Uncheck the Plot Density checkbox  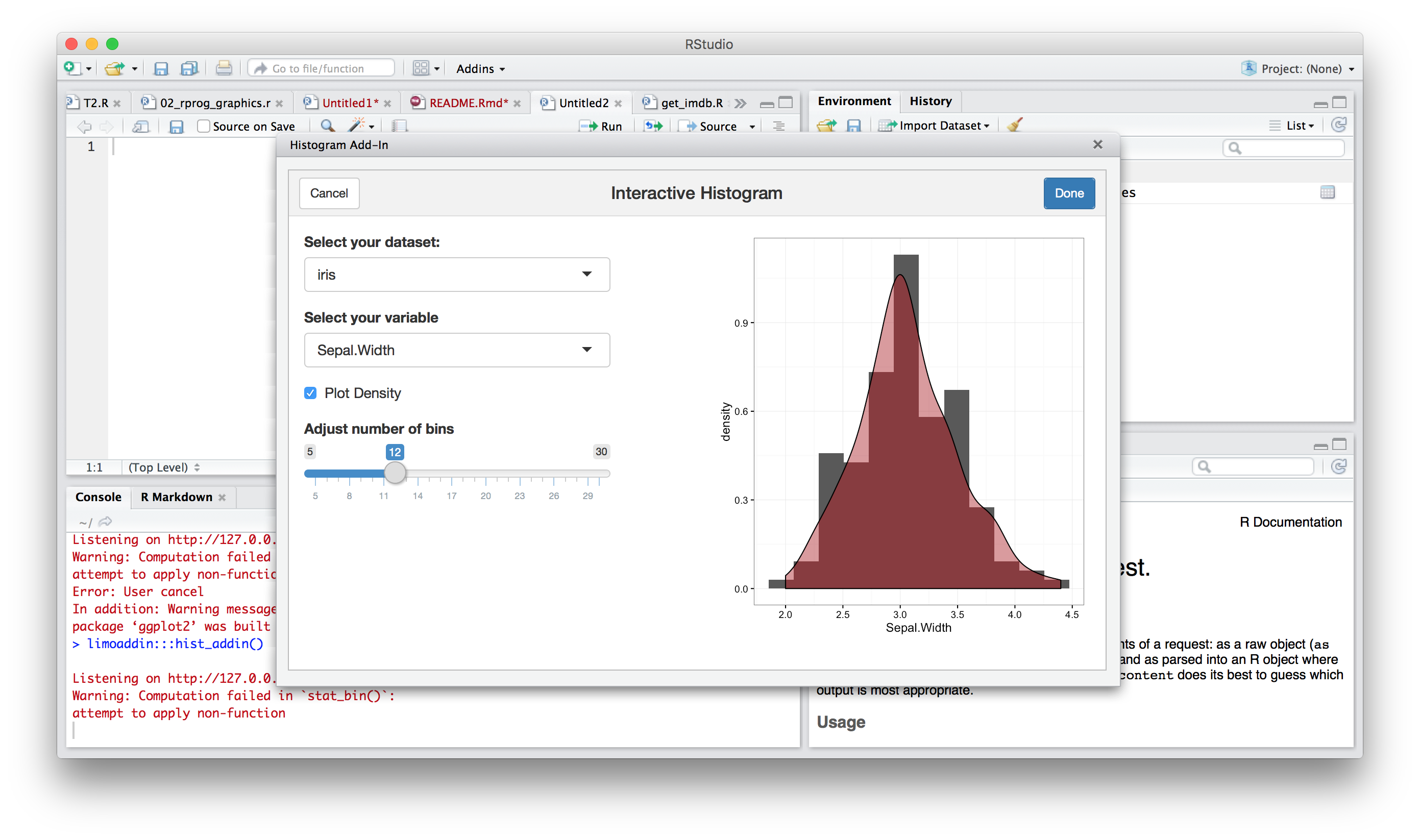(x=310, y=393)
